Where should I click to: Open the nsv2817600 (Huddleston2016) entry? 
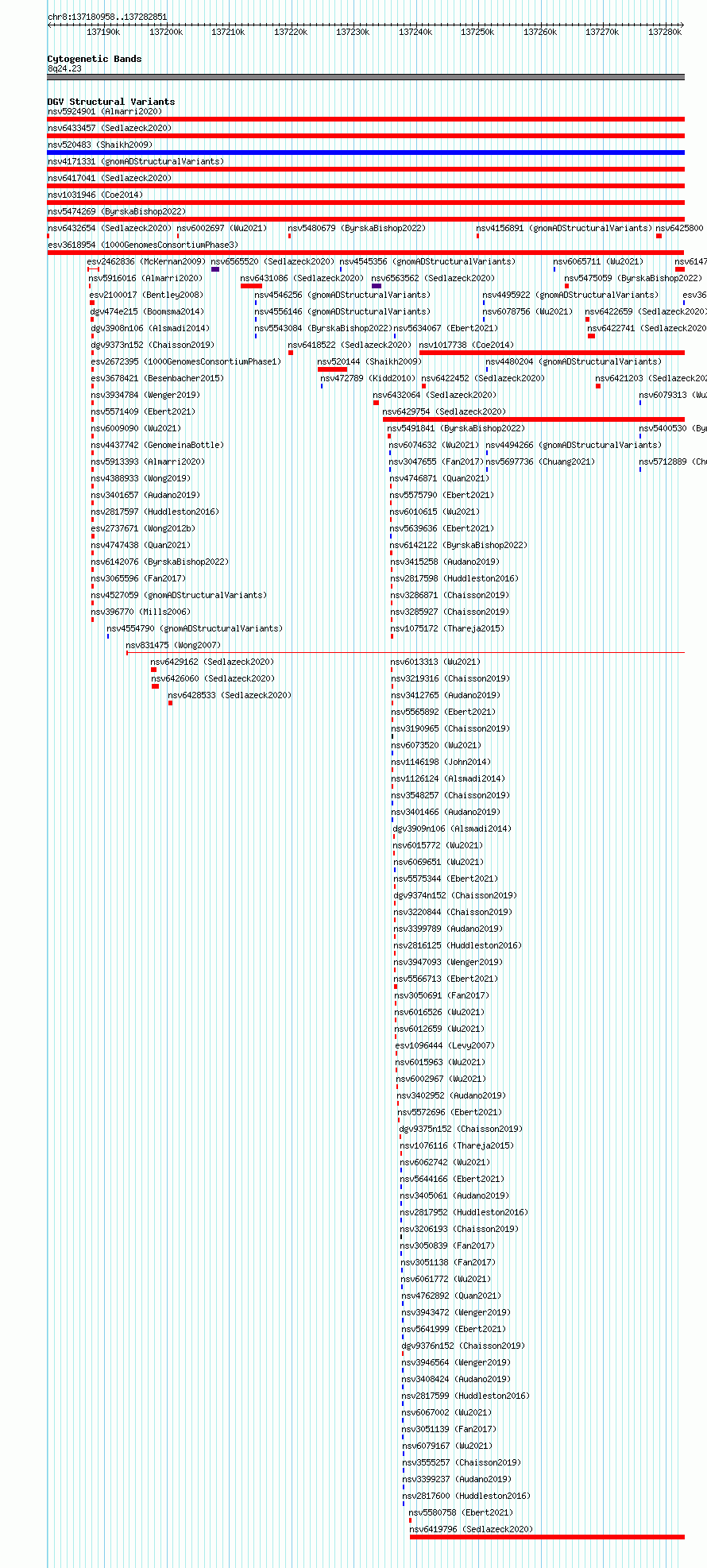(466, 1496)
